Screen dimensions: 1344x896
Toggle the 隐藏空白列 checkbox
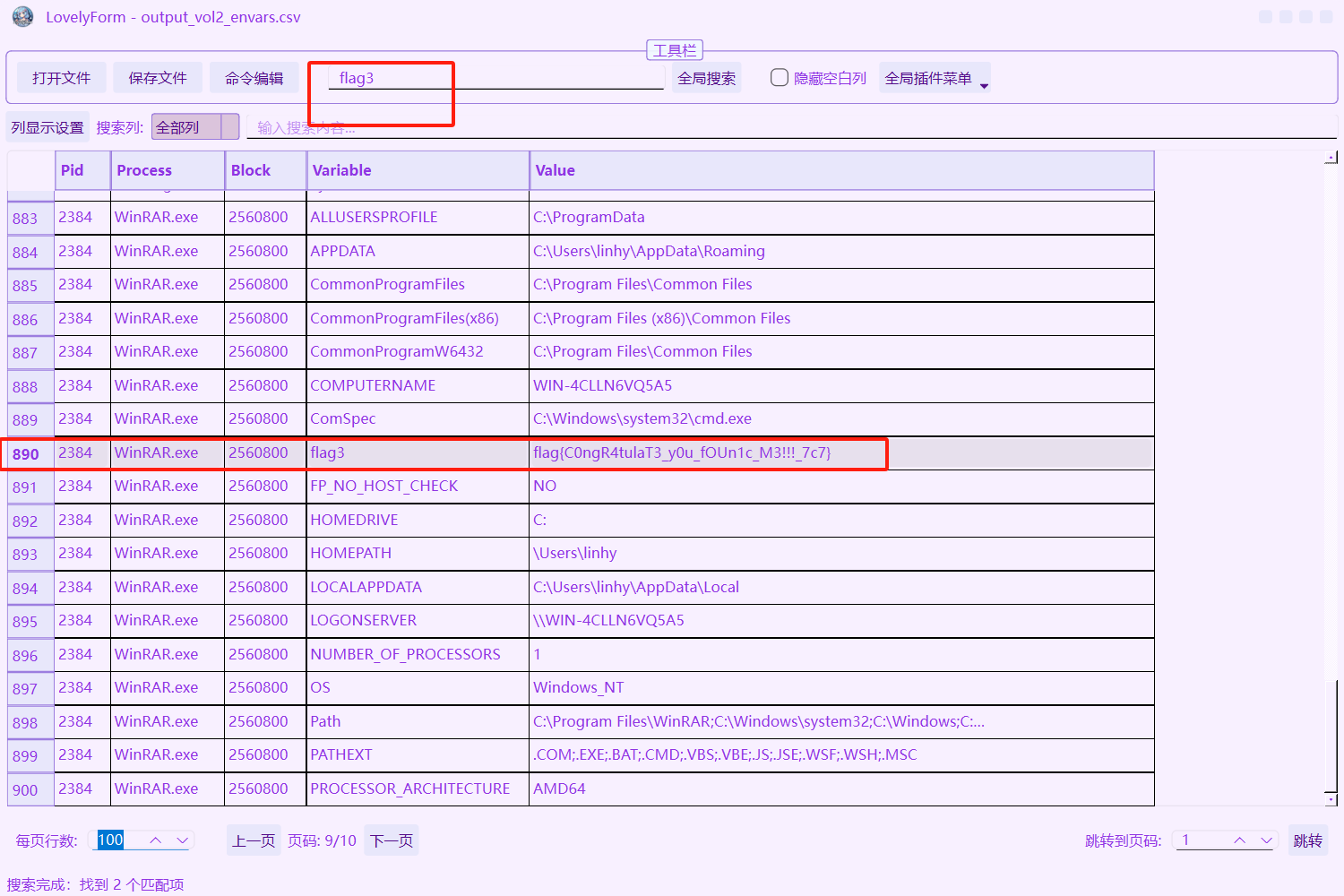pos(780,78)
